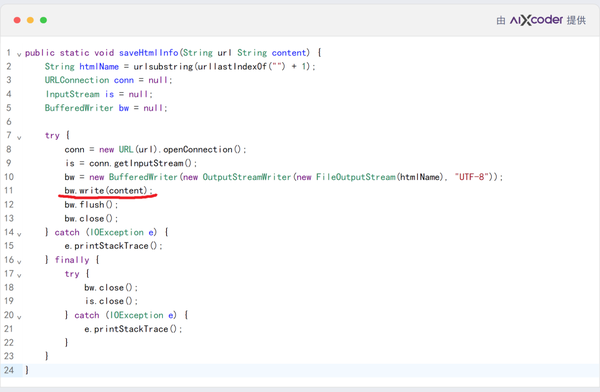Select line number 24 in the gutter
This screenshot has width=600, height=392.
click(x=9, y=370)
